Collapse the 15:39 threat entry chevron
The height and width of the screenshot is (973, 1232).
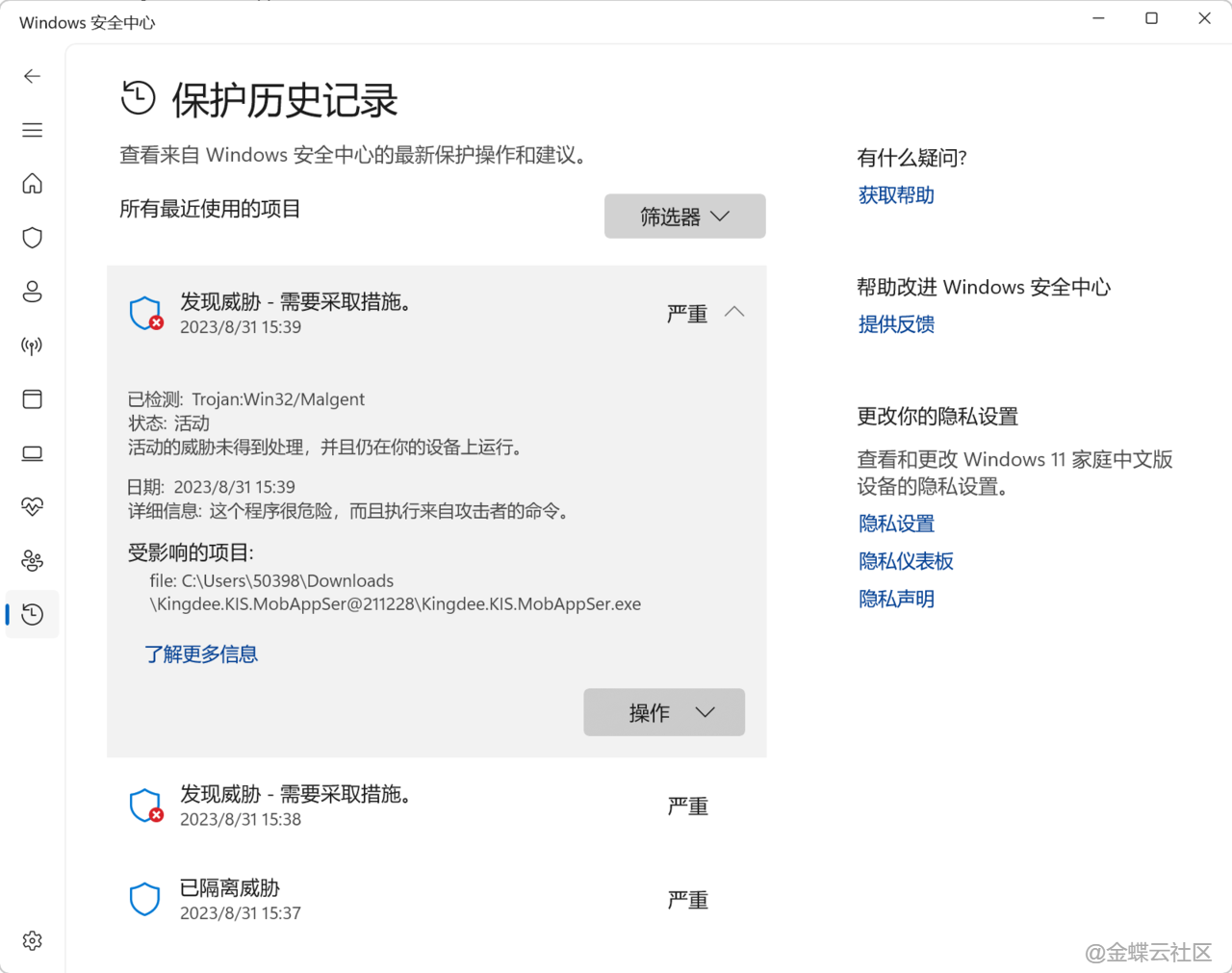click(734, 312)
